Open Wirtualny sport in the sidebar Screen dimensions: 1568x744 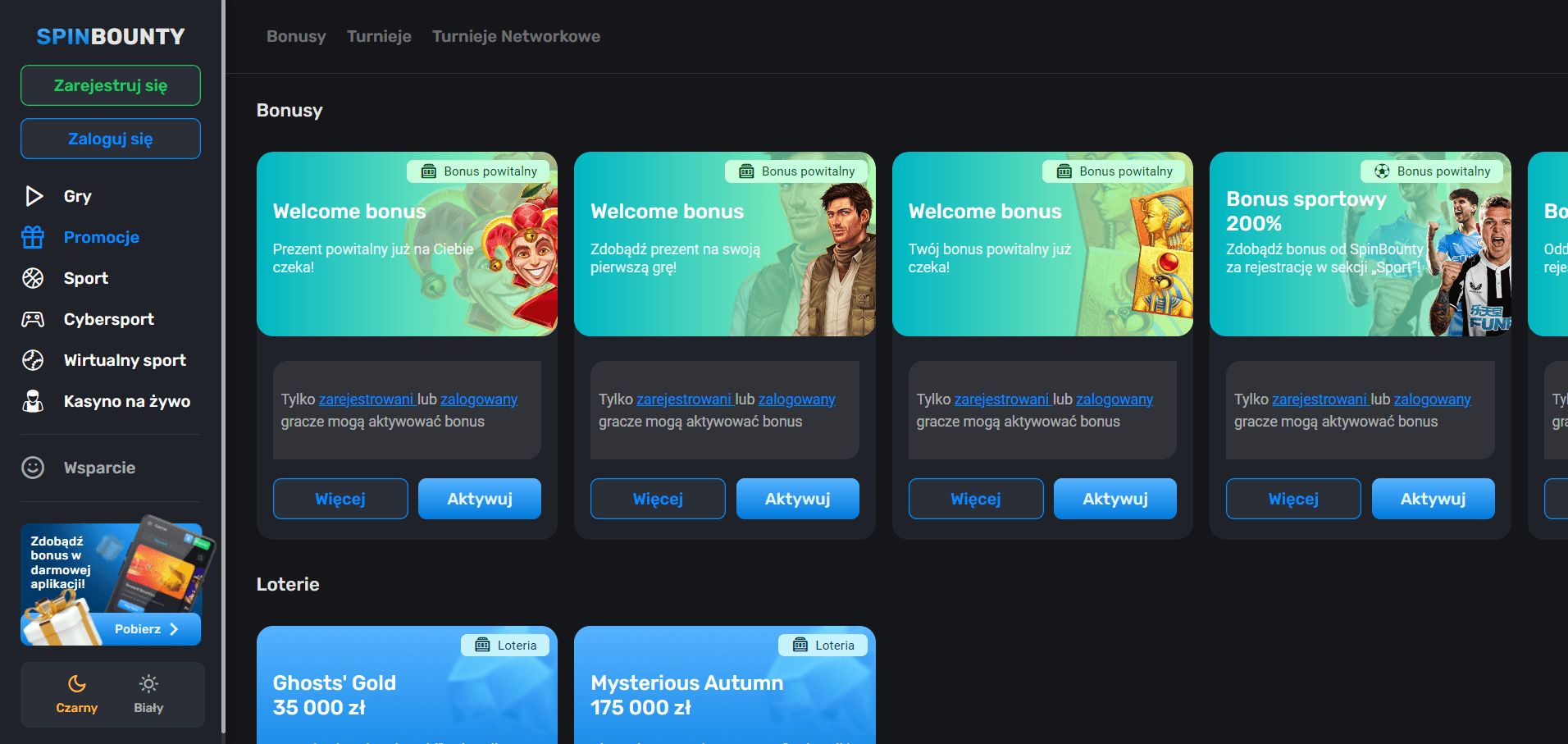125,360
